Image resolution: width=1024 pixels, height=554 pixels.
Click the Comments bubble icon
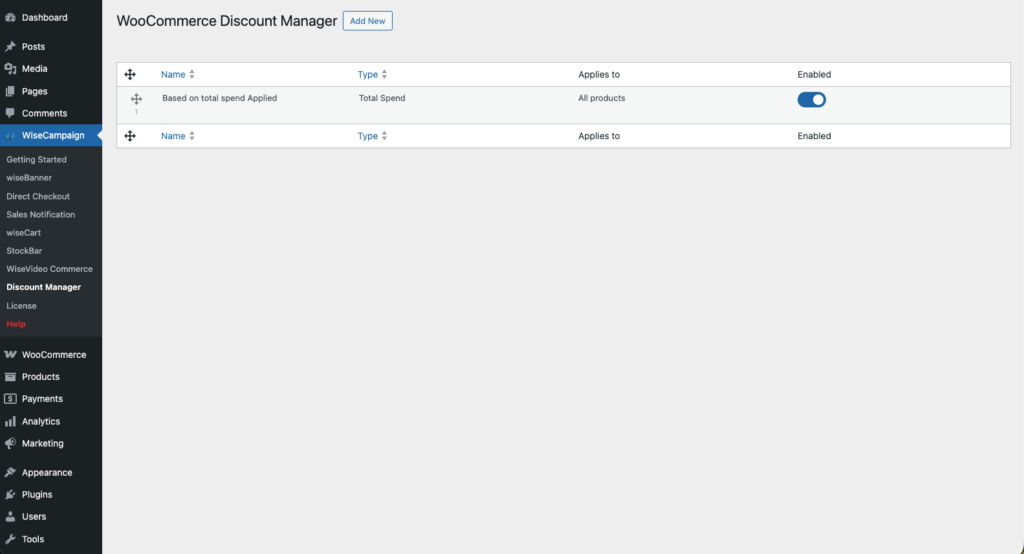click(10, 113)
